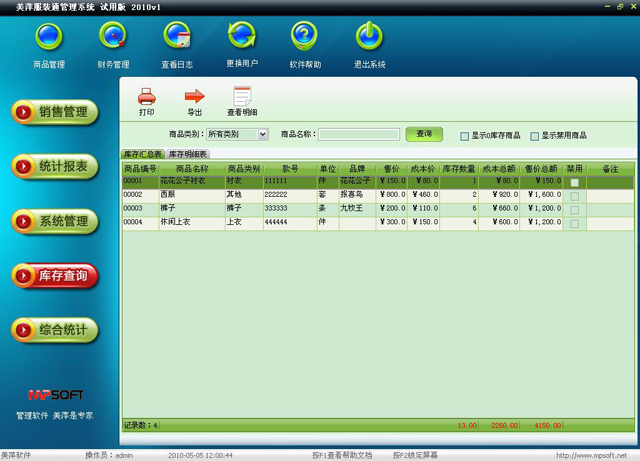This screenshot has height=461, width=640.
Task: Click the 查询 search button
Action: point(424,134)
